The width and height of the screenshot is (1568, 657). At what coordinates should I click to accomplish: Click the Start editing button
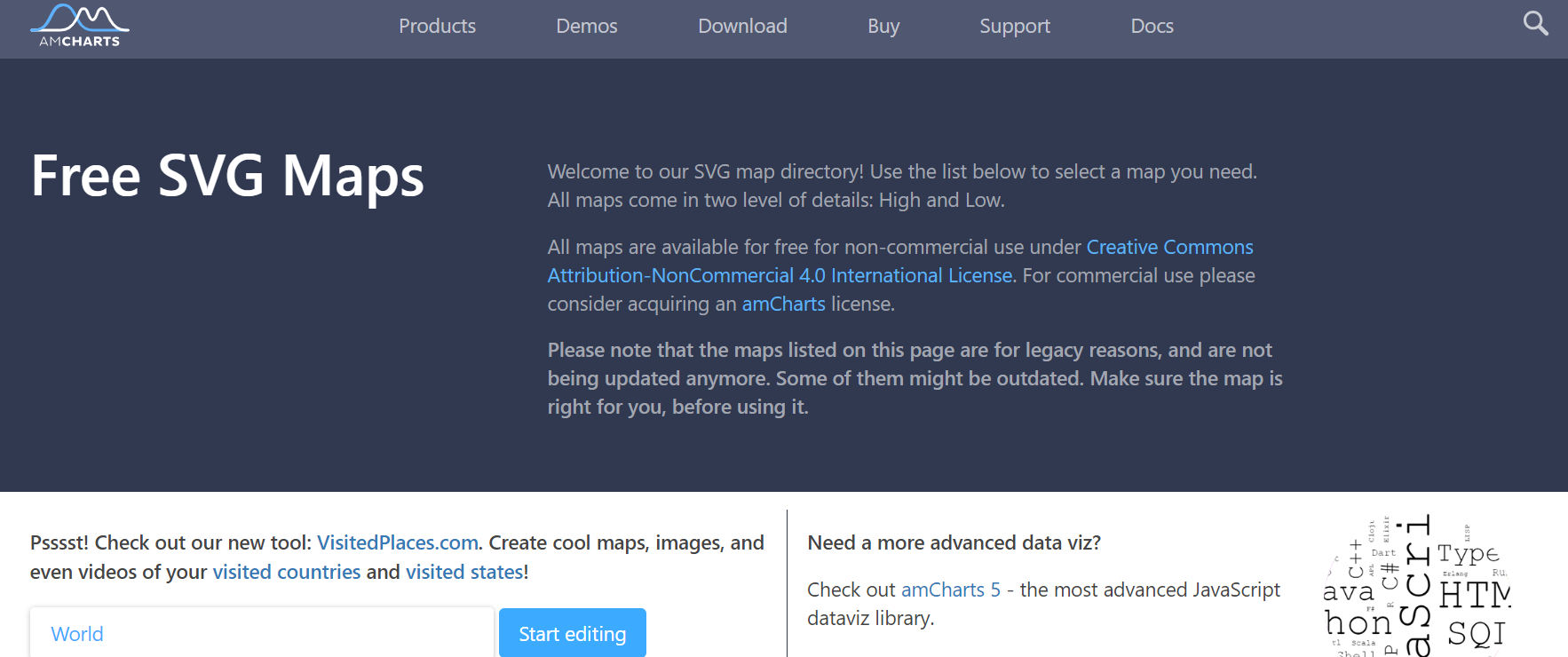pos(573,633)
